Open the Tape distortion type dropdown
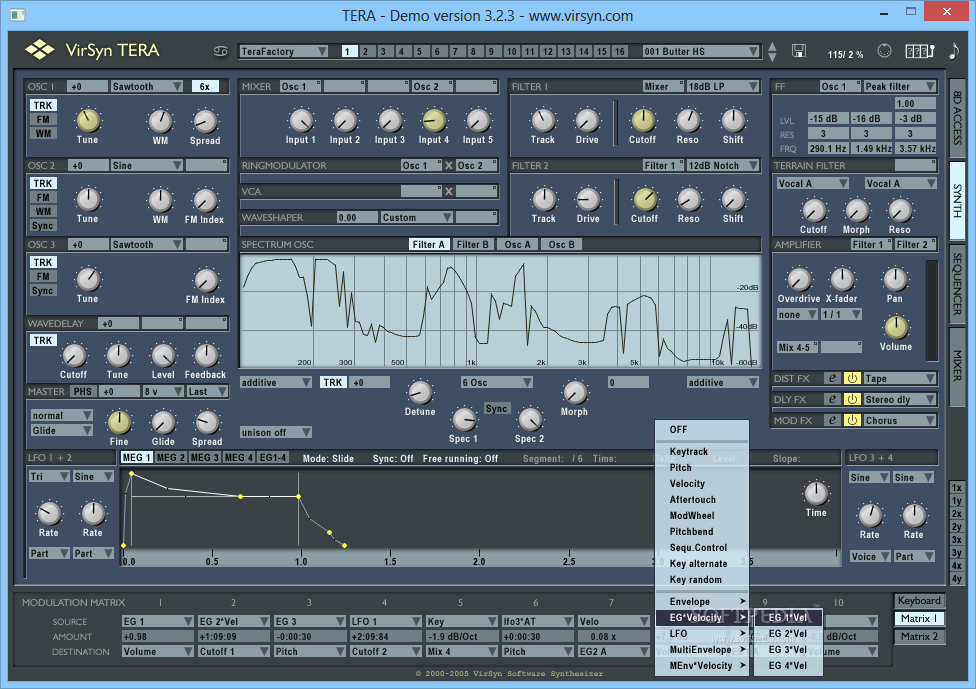The height and width of the screenshot is (689, 976). click(900, 378)
